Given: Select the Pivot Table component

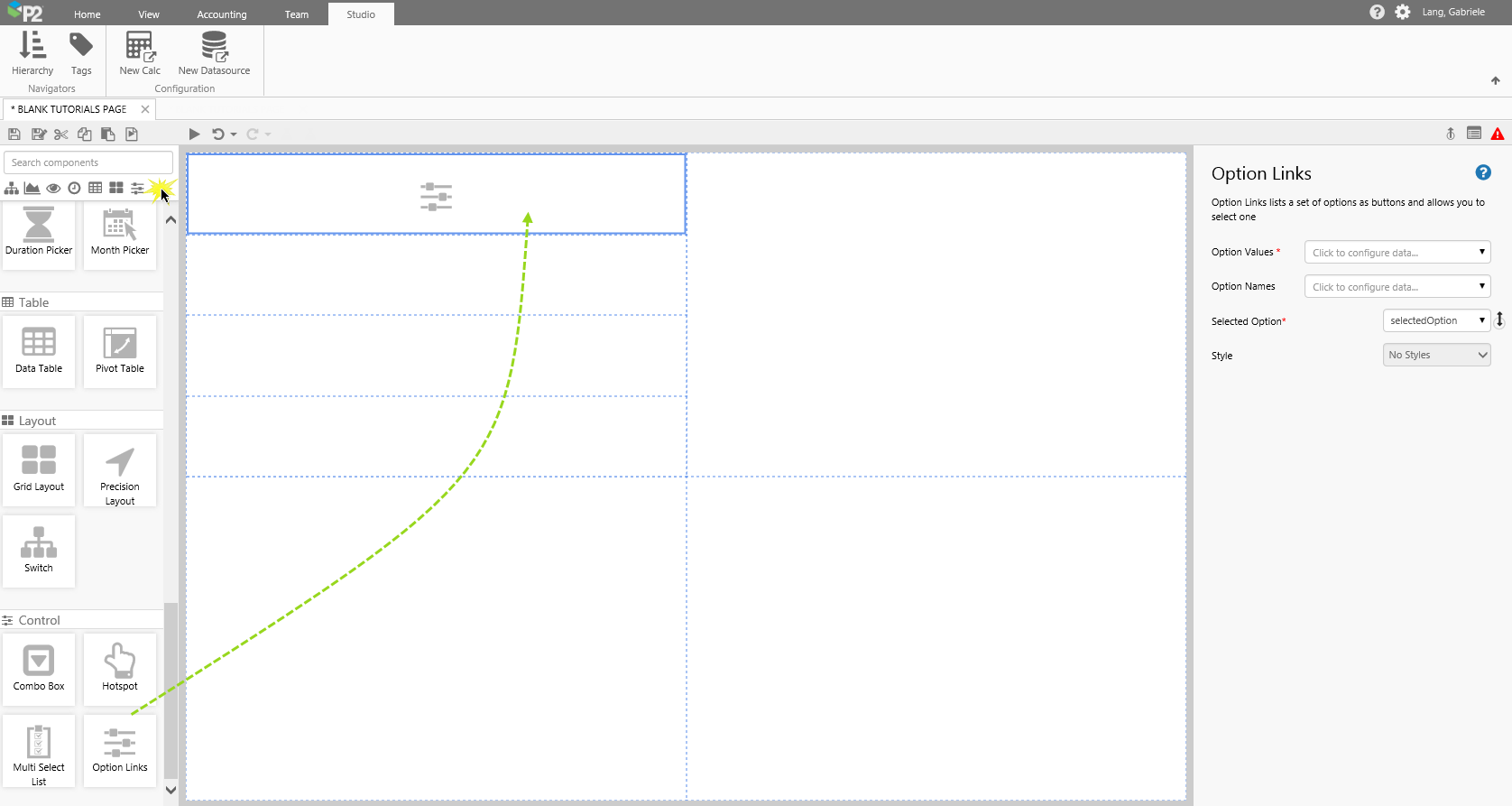Looking at the screenshot, I should [x=120, y=351].
